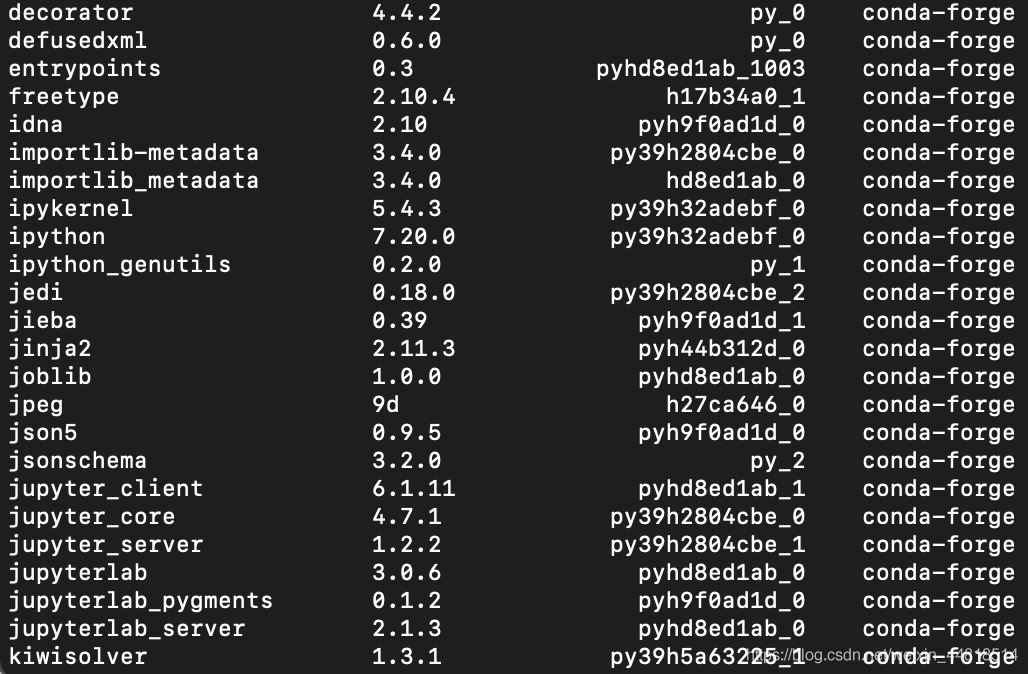
Task: Select the defusedxml package name
Action: [x=77, y=41]
